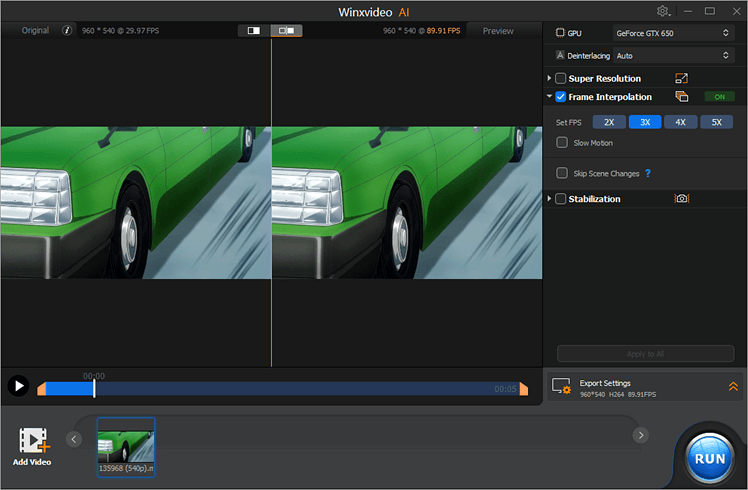The height and width of the screenshot is (490, 748).
Task: Switch to single-view preview layout
Action: (x=254, y=31)
